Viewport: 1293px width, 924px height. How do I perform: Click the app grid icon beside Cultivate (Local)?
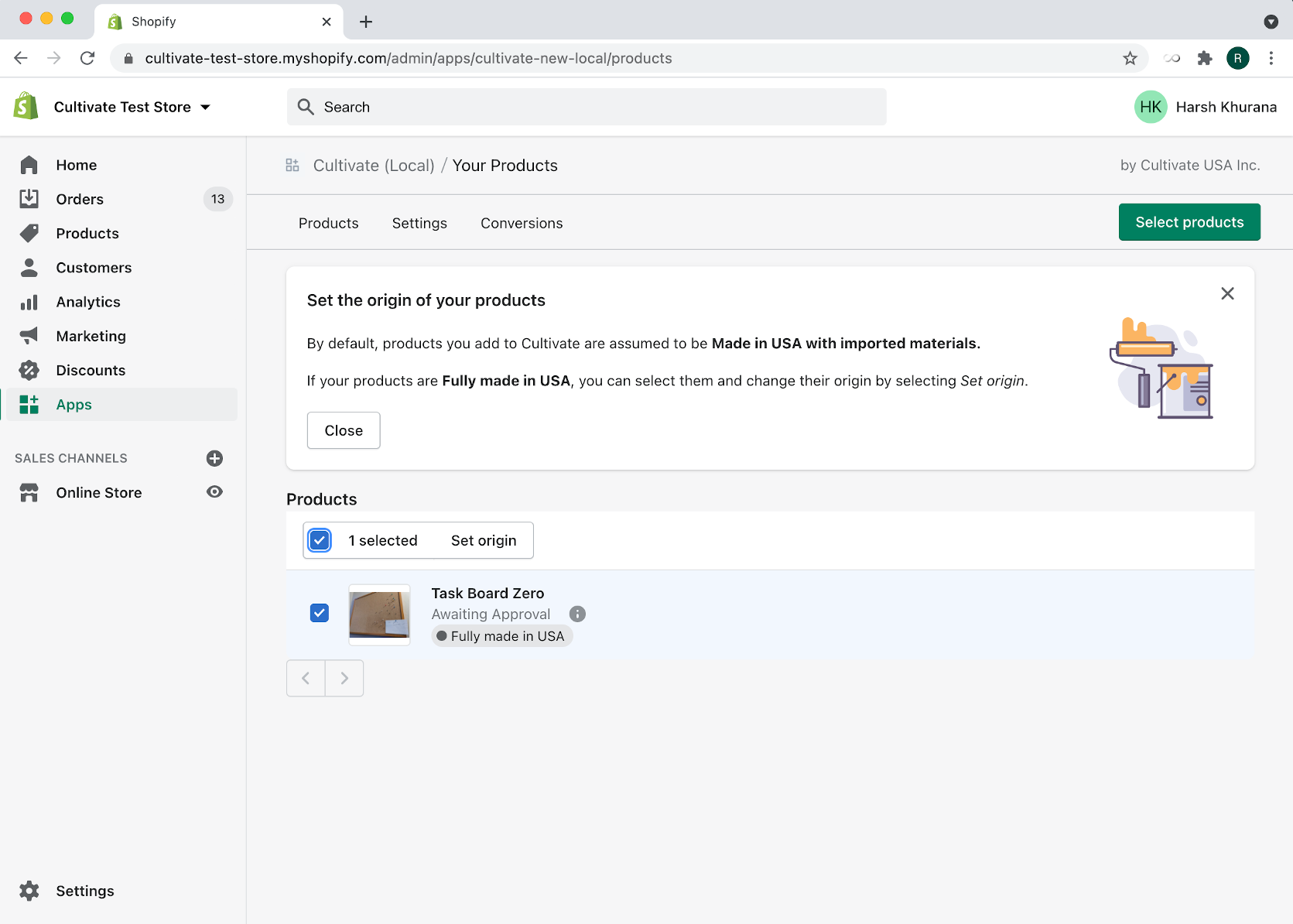(292, 165)
